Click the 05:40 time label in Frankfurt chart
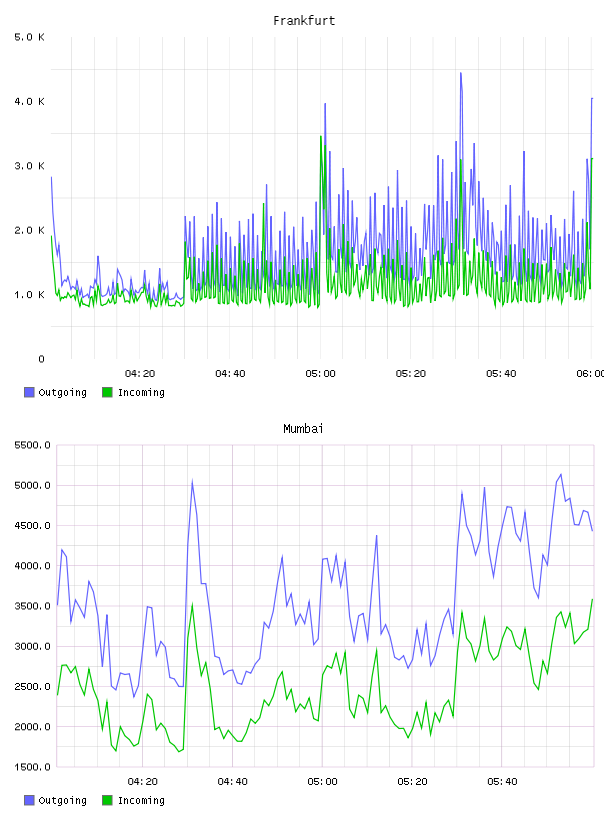 pos(501,374)
